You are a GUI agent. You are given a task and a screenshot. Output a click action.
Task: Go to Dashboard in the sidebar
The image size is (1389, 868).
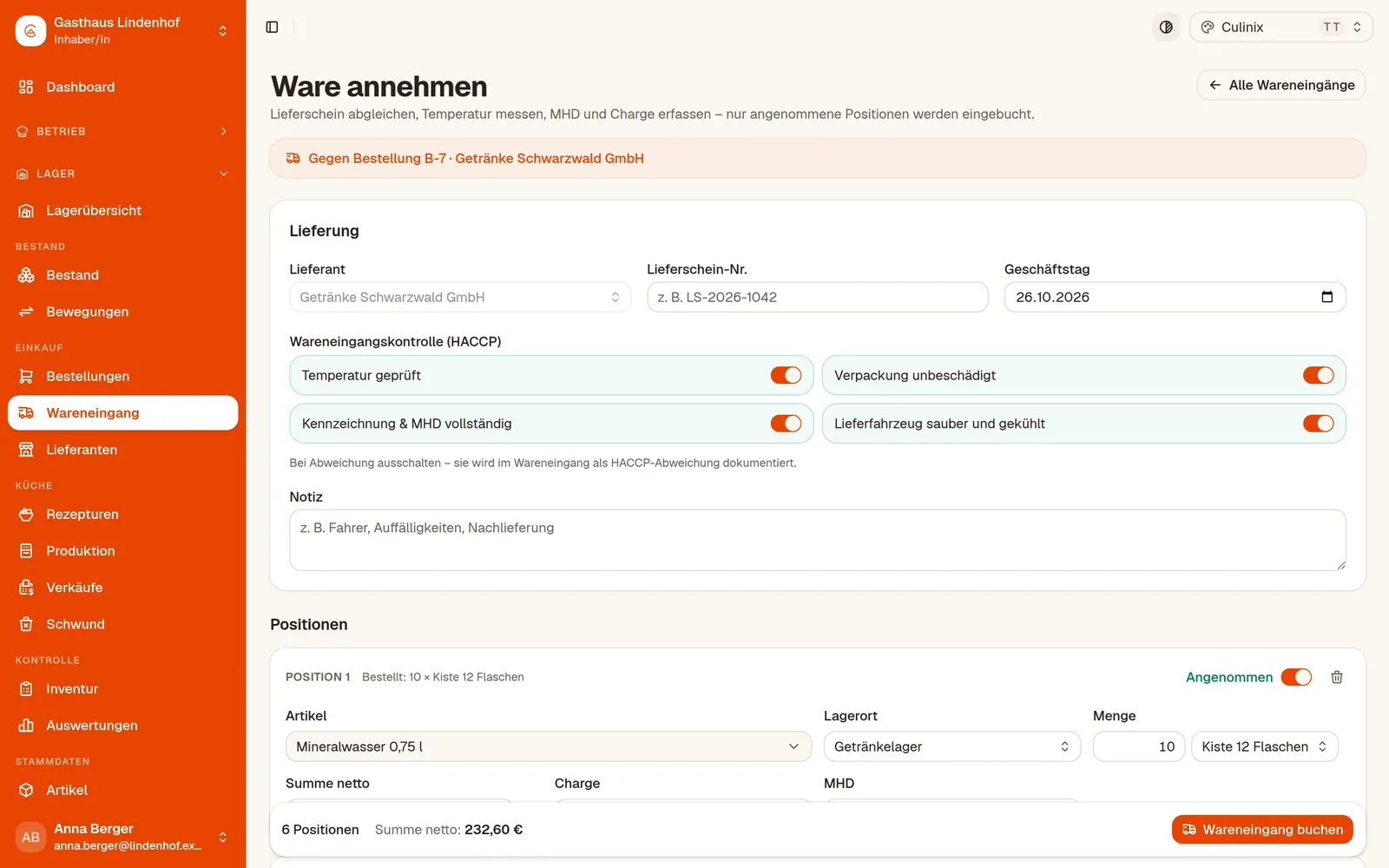(x=122, y=87)
